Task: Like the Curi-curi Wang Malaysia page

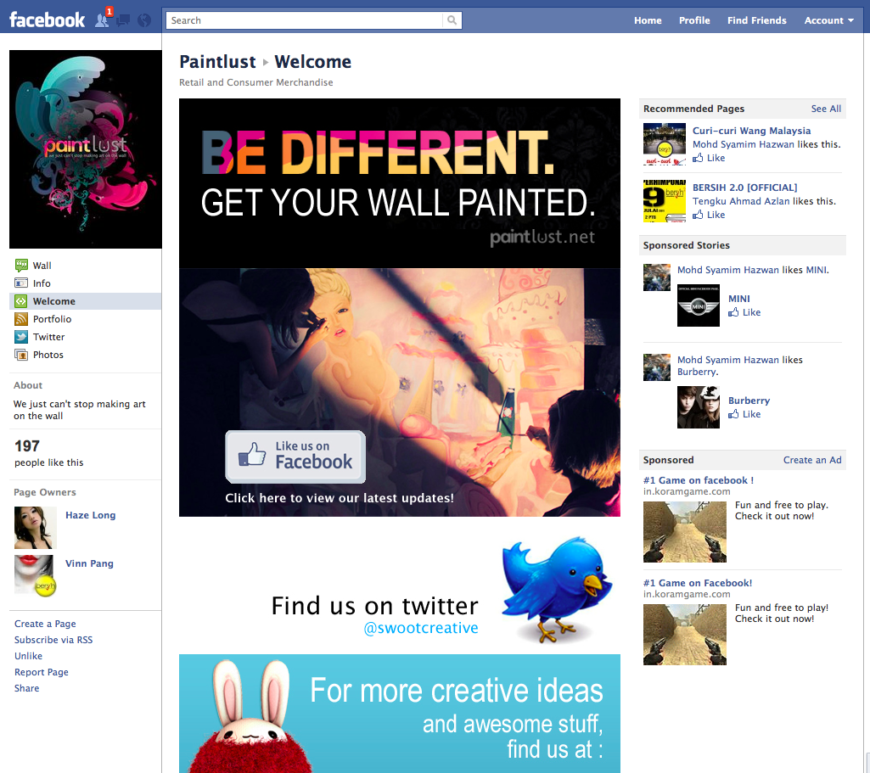Action: [x=709, y=158]
